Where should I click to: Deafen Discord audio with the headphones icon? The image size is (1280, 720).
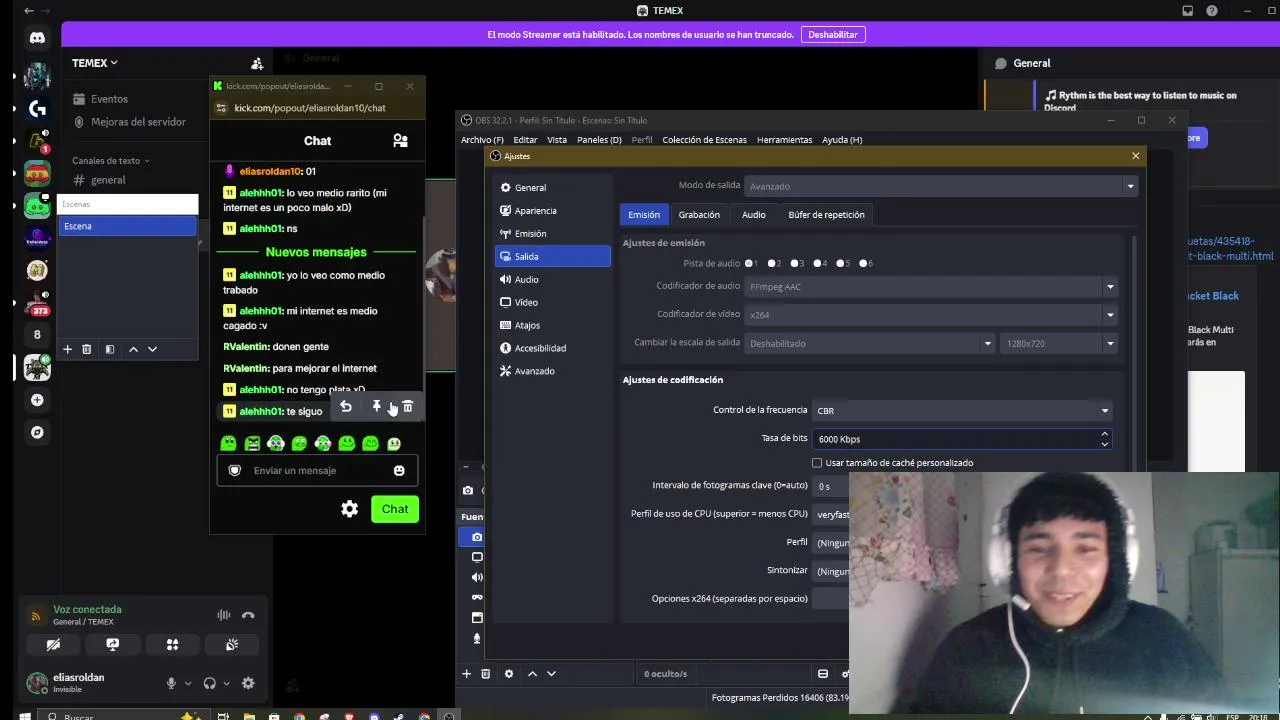pyautogui.click(x=210, y=683)
